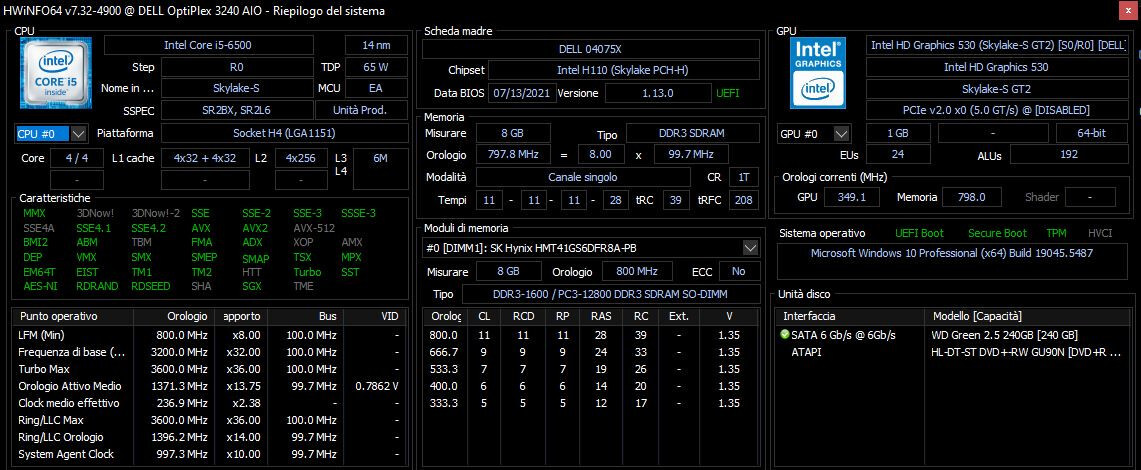The width and height of the screenshot is (1141, 470).
Task: Click the 14 nm process value
Action: pos(376,45)
